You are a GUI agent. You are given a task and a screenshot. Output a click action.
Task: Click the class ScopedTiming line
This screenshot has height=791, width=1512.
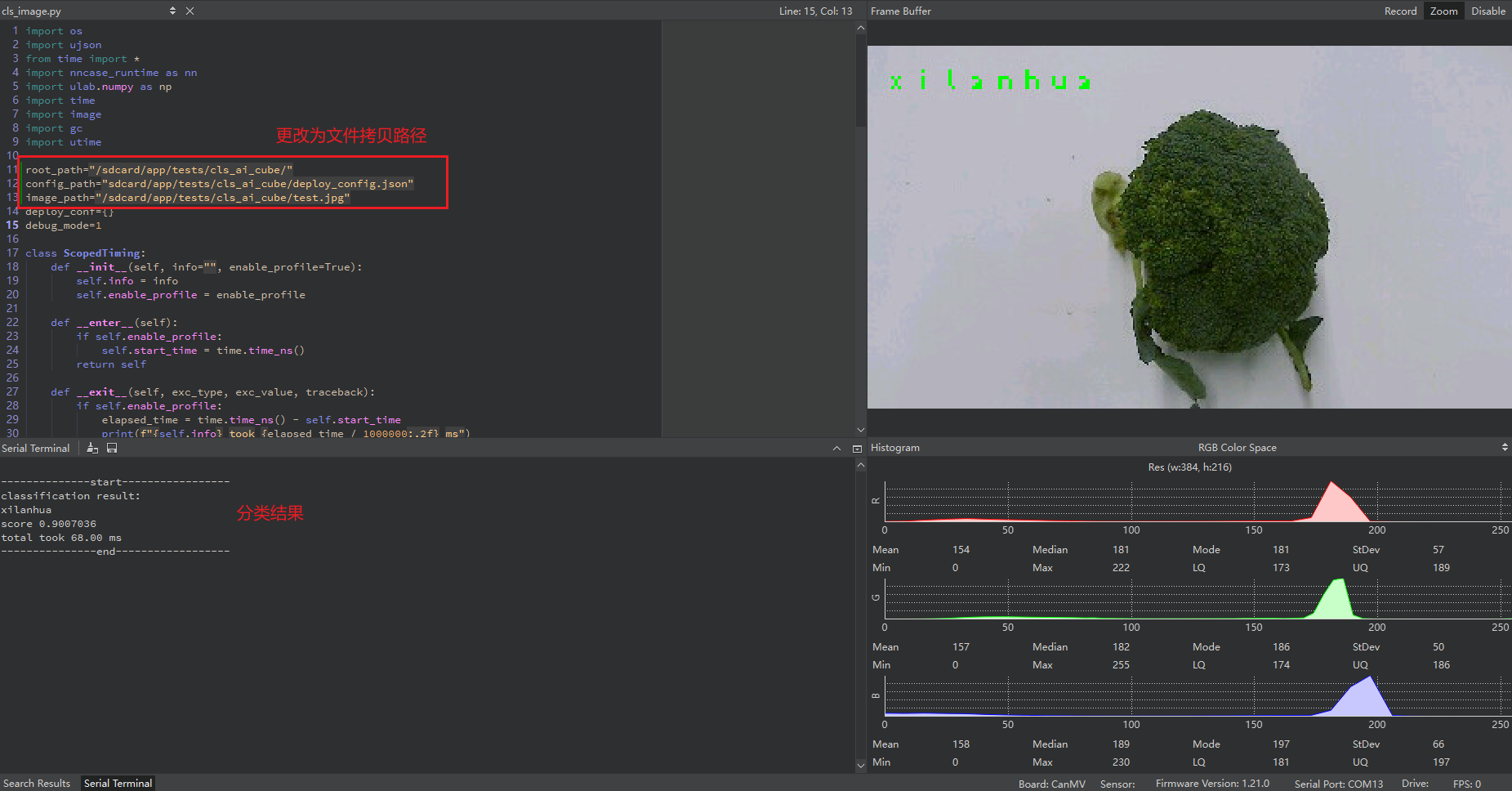85,253
